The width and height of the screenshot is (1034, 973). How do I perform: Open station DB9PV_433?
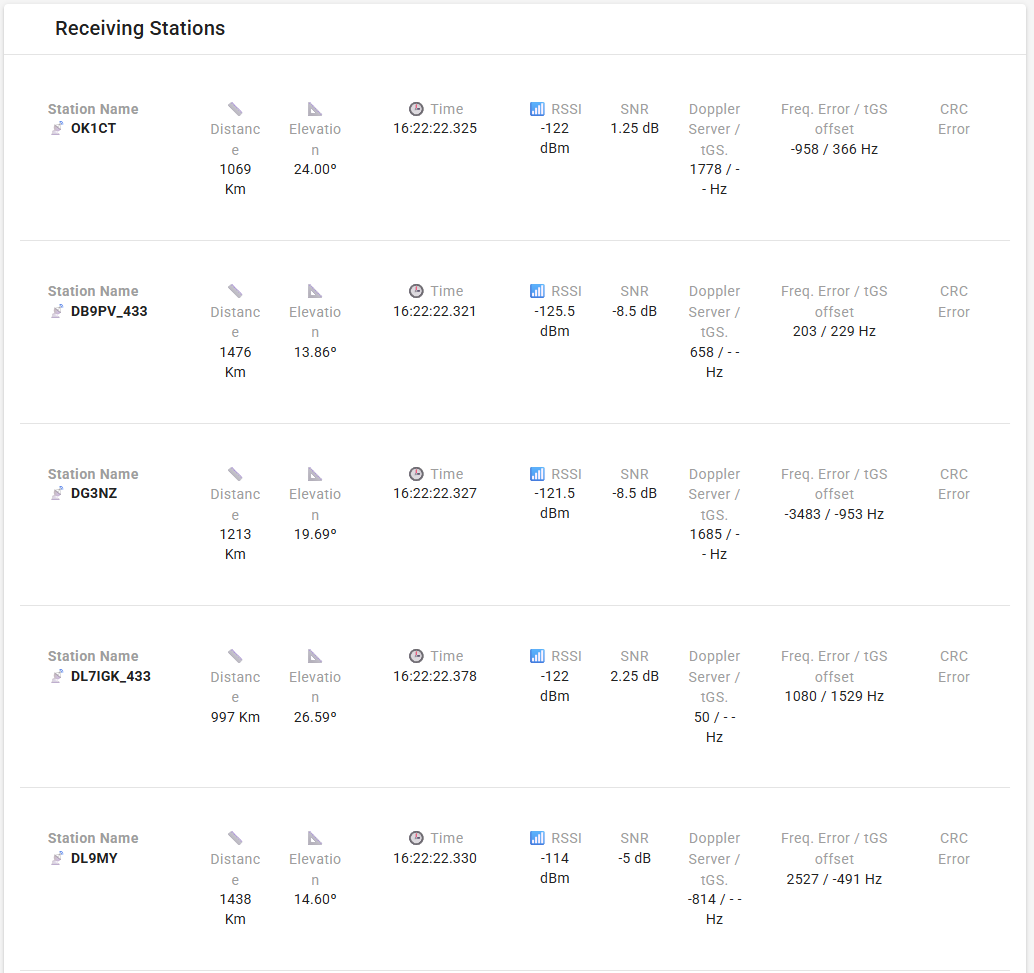point(109,311)
